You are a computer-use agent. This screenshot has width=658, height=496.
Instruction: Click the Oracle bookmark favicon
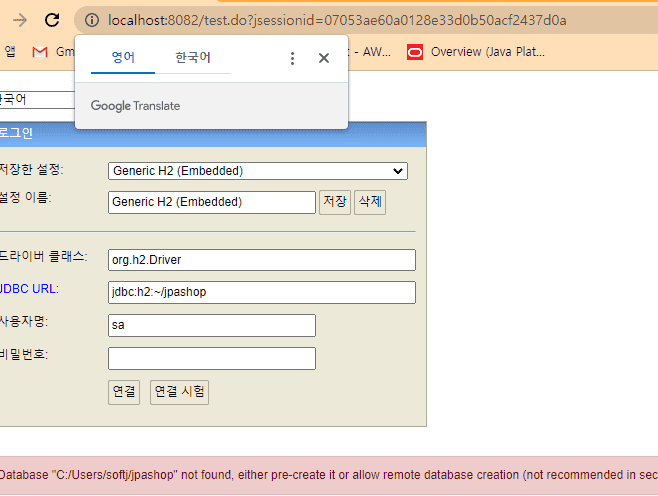415,52
